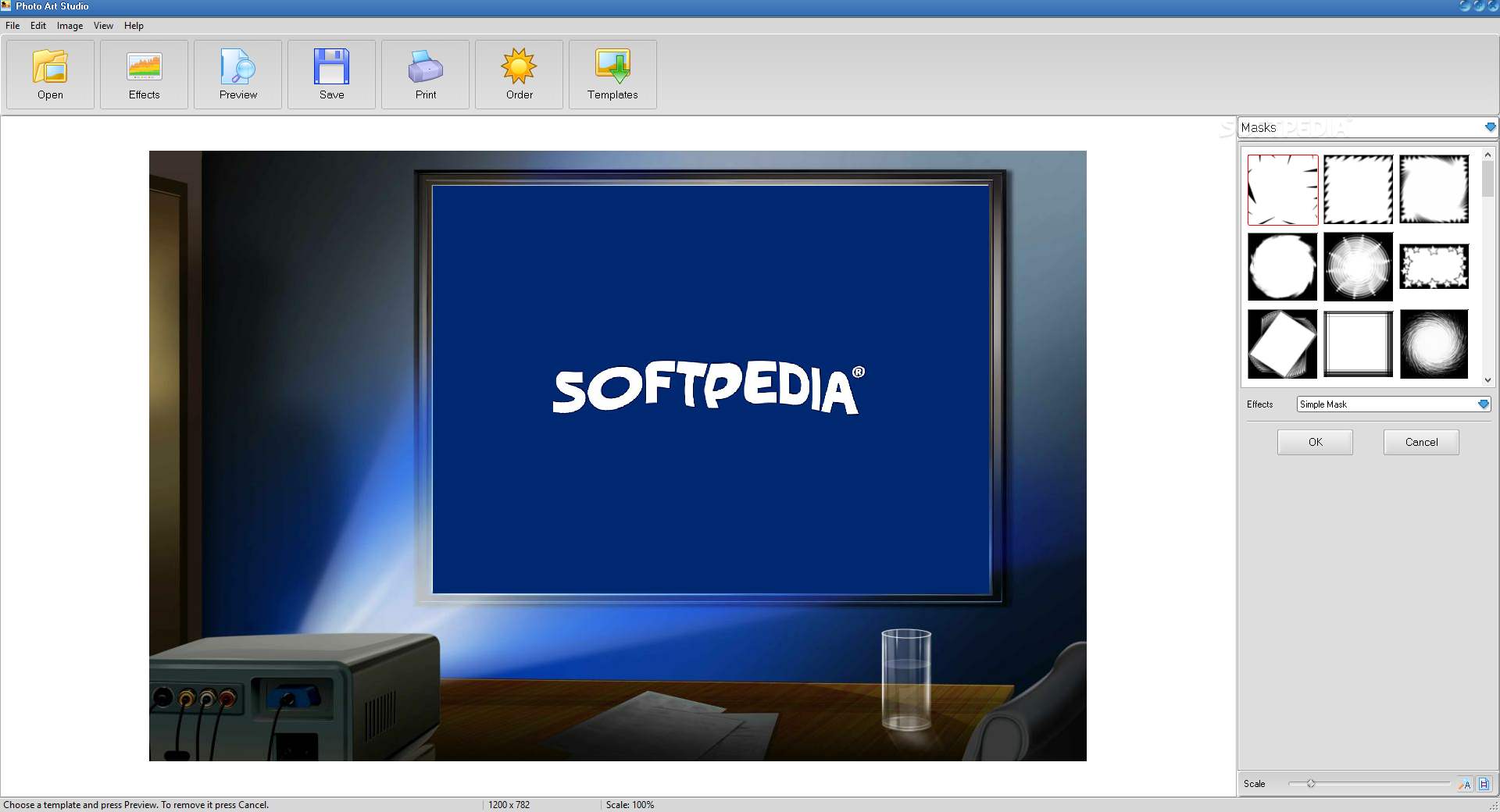Click the text tool icon beside Scale slider
The height and width of the screenshot is (812, 1500).
point(1464,784)
